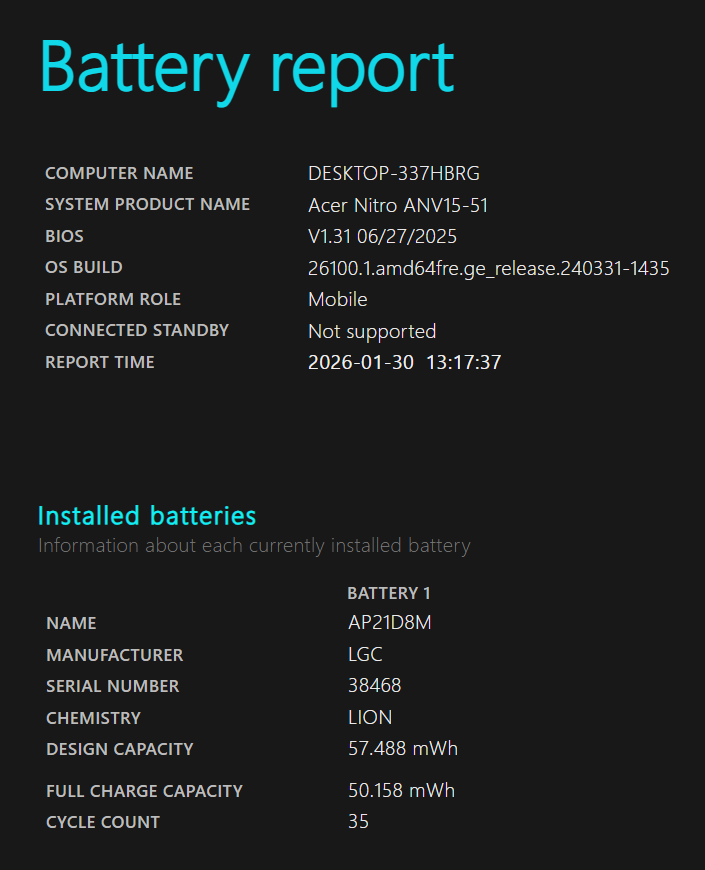Select the Acer Nitro ANV15-51 product name

398,206
